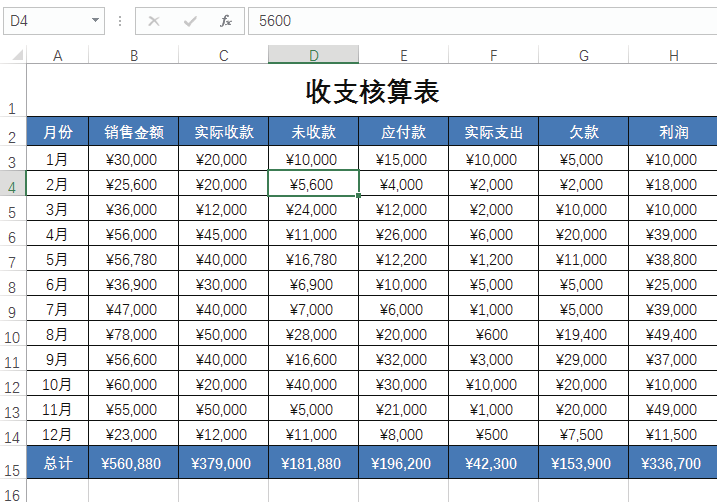Click total cell ¥153,900
Screen dimensions: 717x502
584,463
